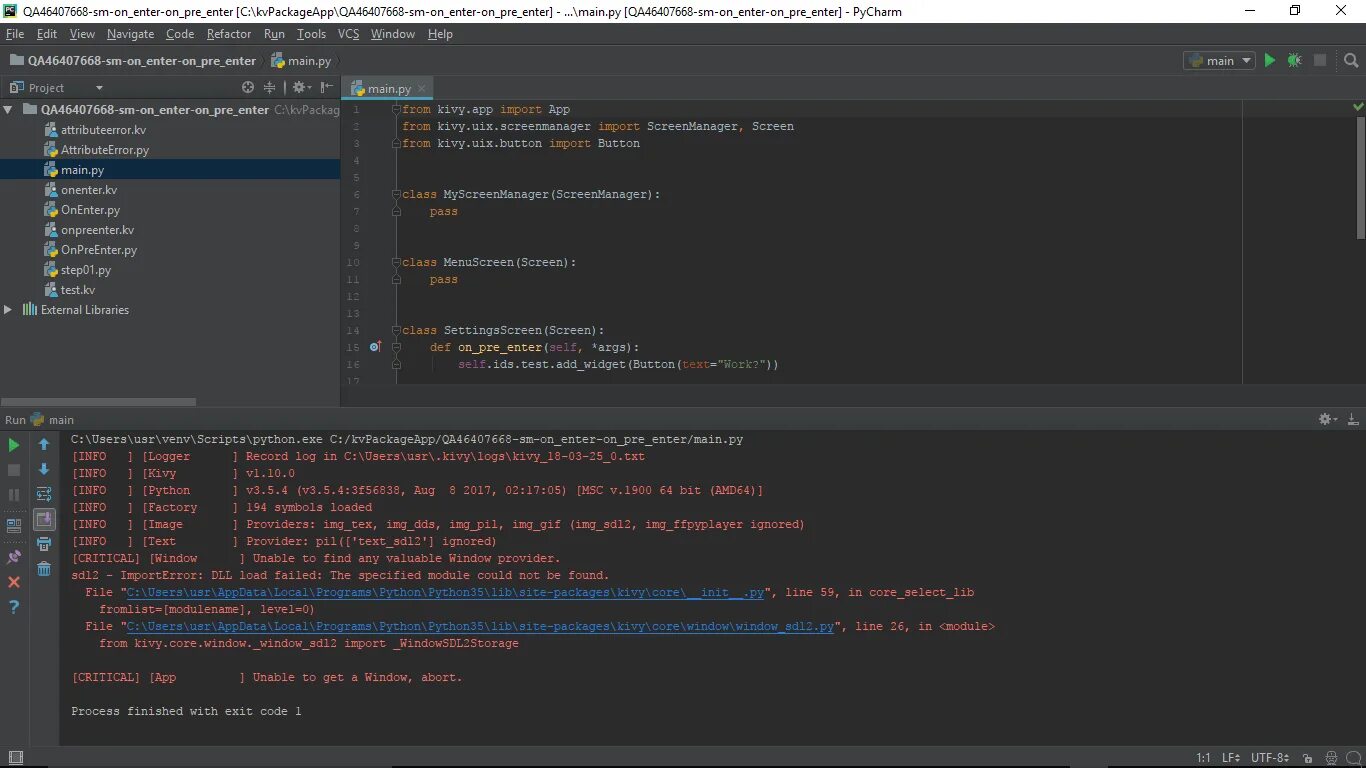Click the green inspection checkmark in editor
Image resolution: width=1366 pixels, height=768 pixels.
pos(1358,106)
